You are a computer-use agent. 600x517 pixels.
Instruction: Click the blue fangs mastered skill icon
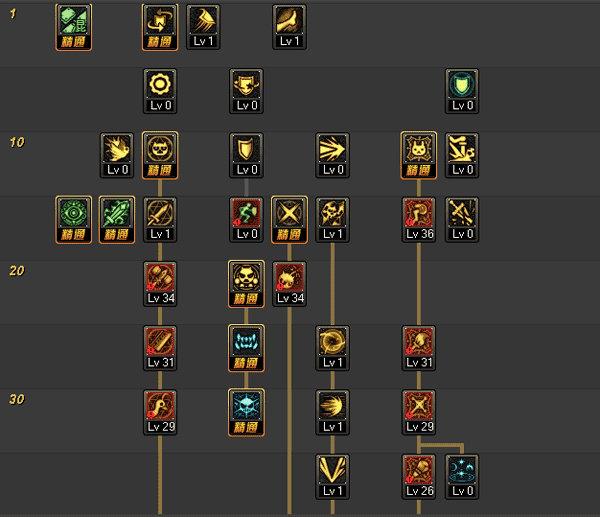246,348
